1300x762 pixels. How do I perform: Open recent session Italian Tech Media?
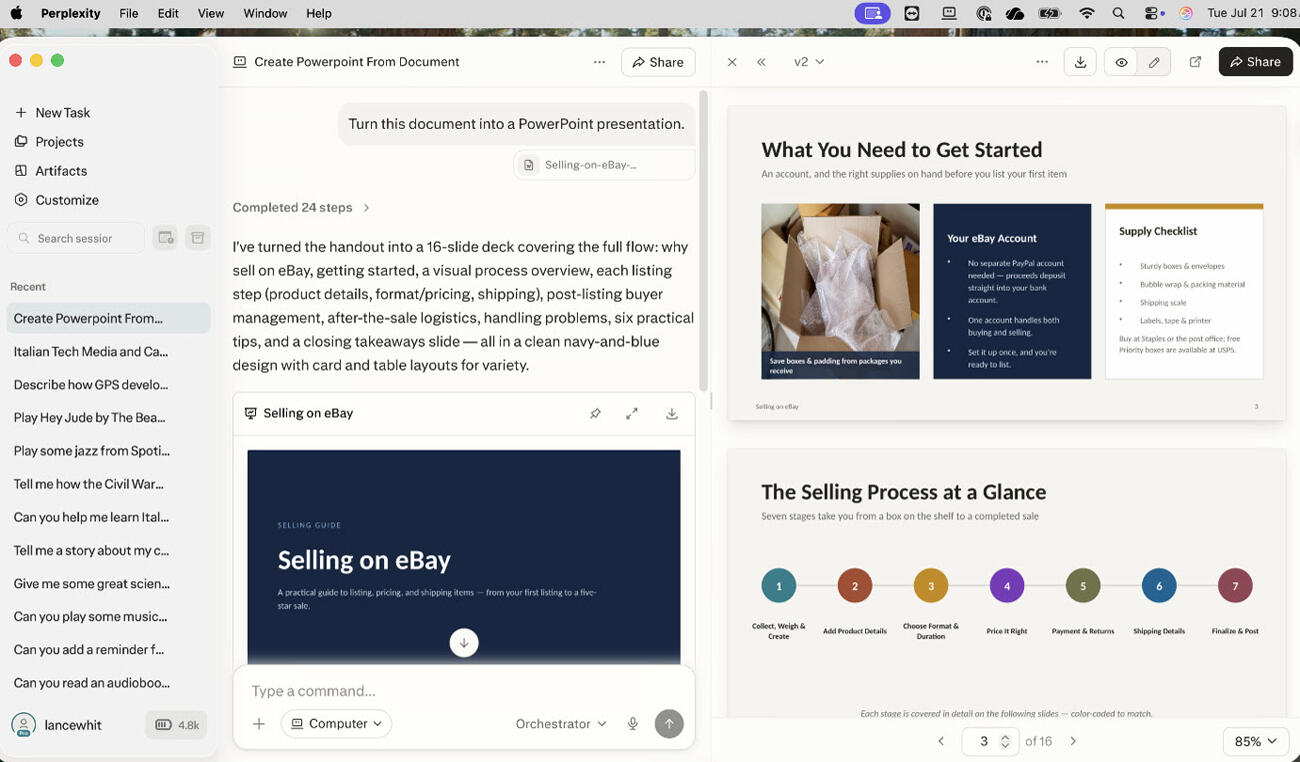pos(108,352)
